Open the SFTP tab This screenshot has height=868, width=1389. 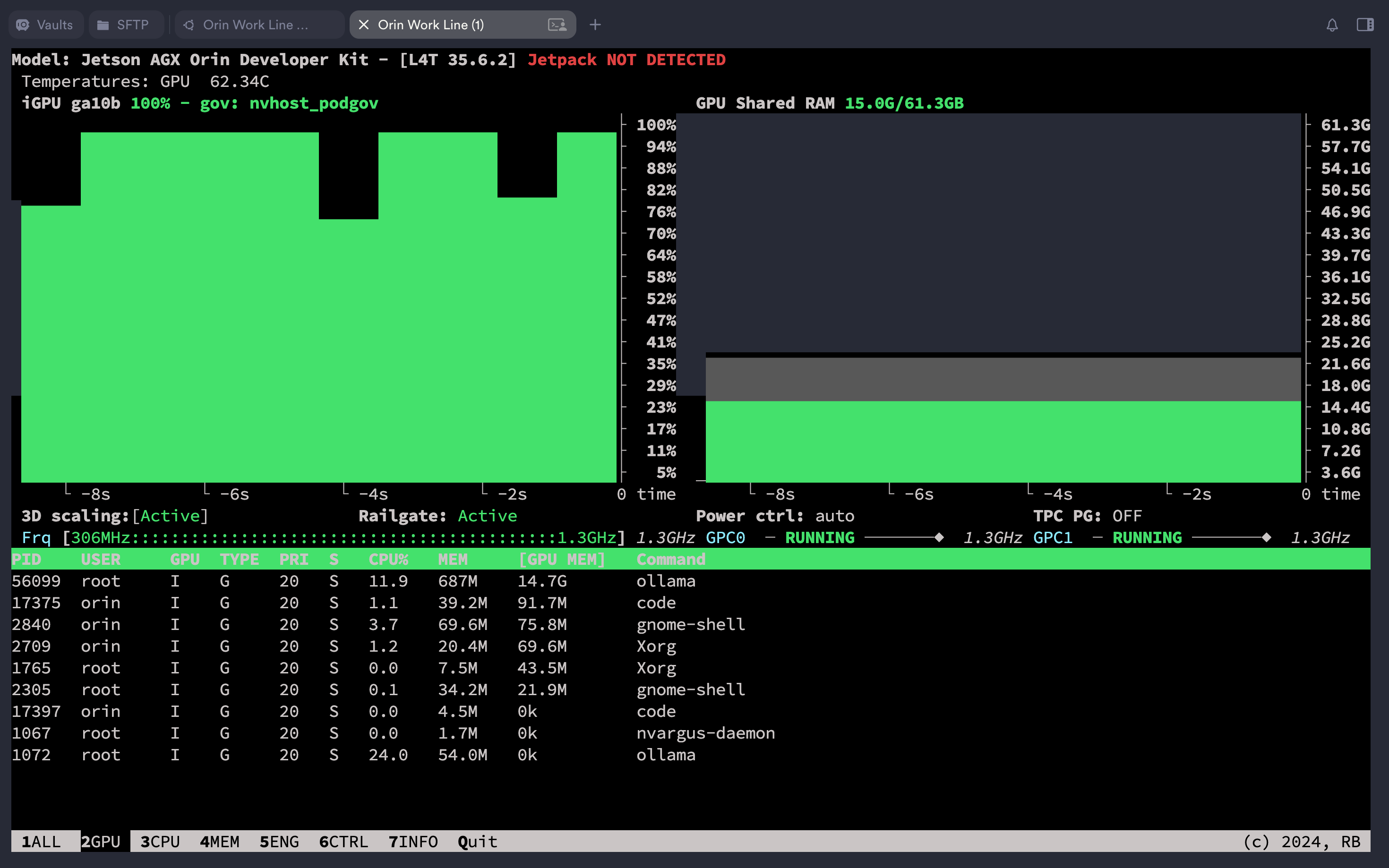click(x=126, y=25)
